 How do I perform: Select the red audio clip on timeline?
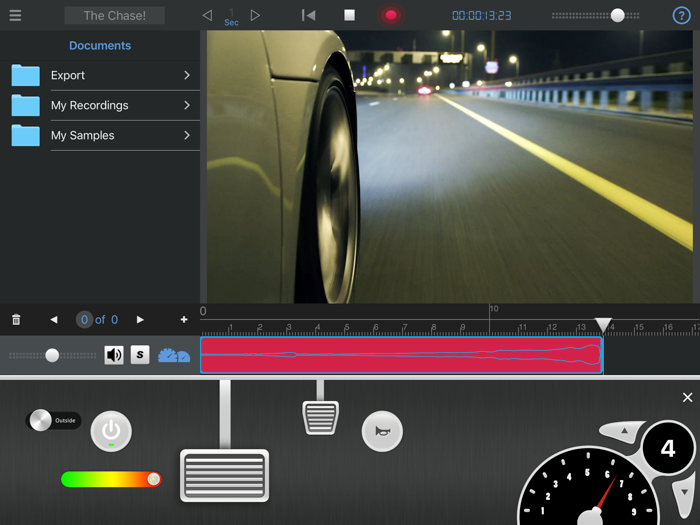tap(402, 355)
